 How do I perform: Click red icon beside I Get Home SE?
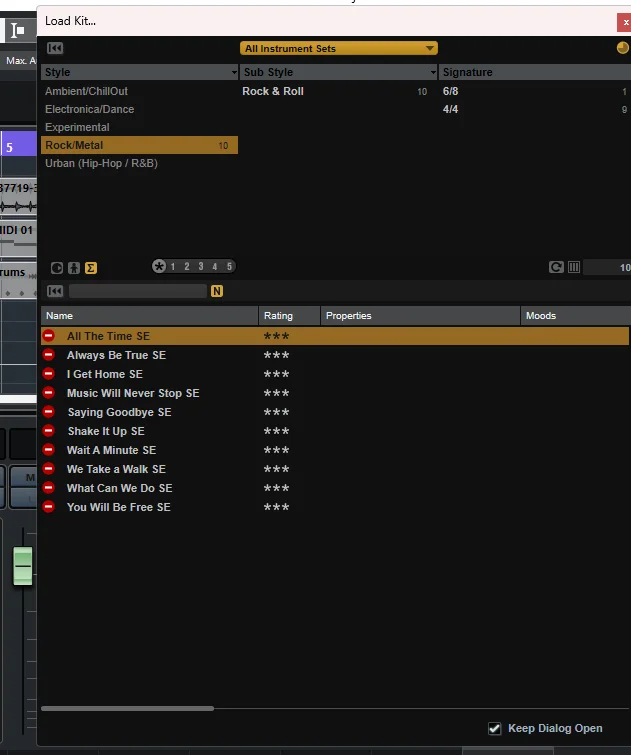coord(49,374)
